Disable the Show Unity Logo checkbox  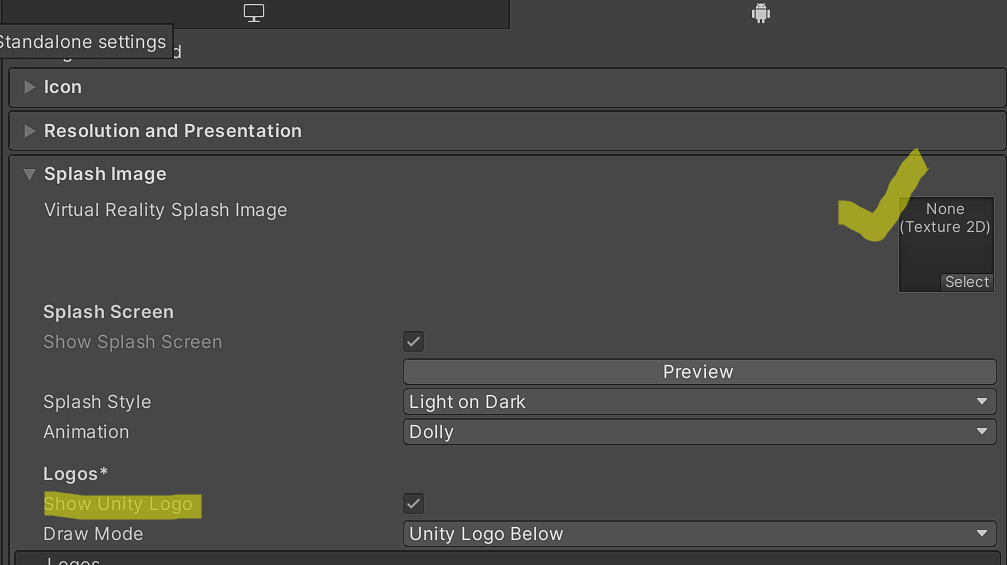pyautogui.click(x=414, y=503)
